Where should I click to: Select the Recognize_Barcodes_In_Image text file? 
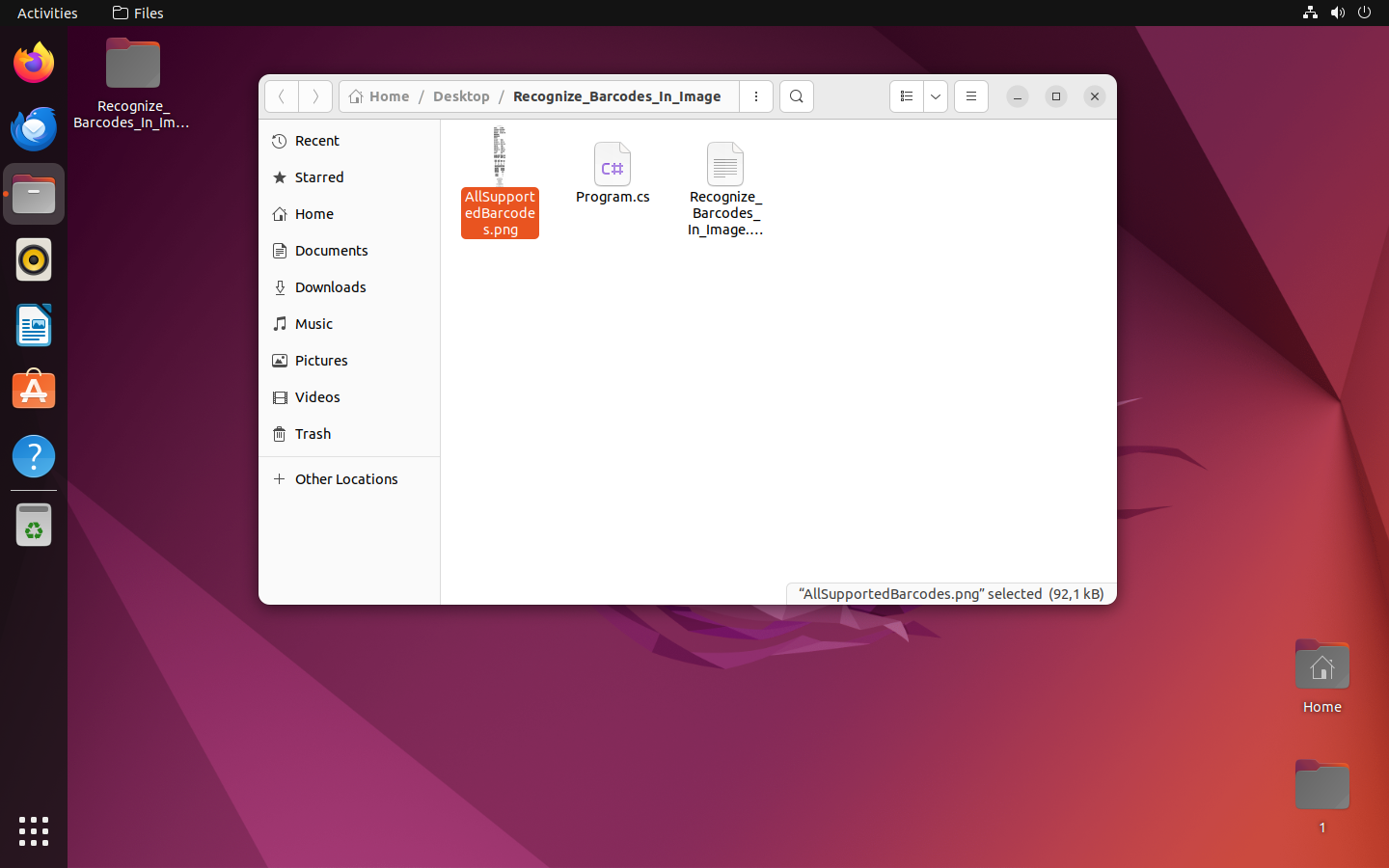coord(724,165)
